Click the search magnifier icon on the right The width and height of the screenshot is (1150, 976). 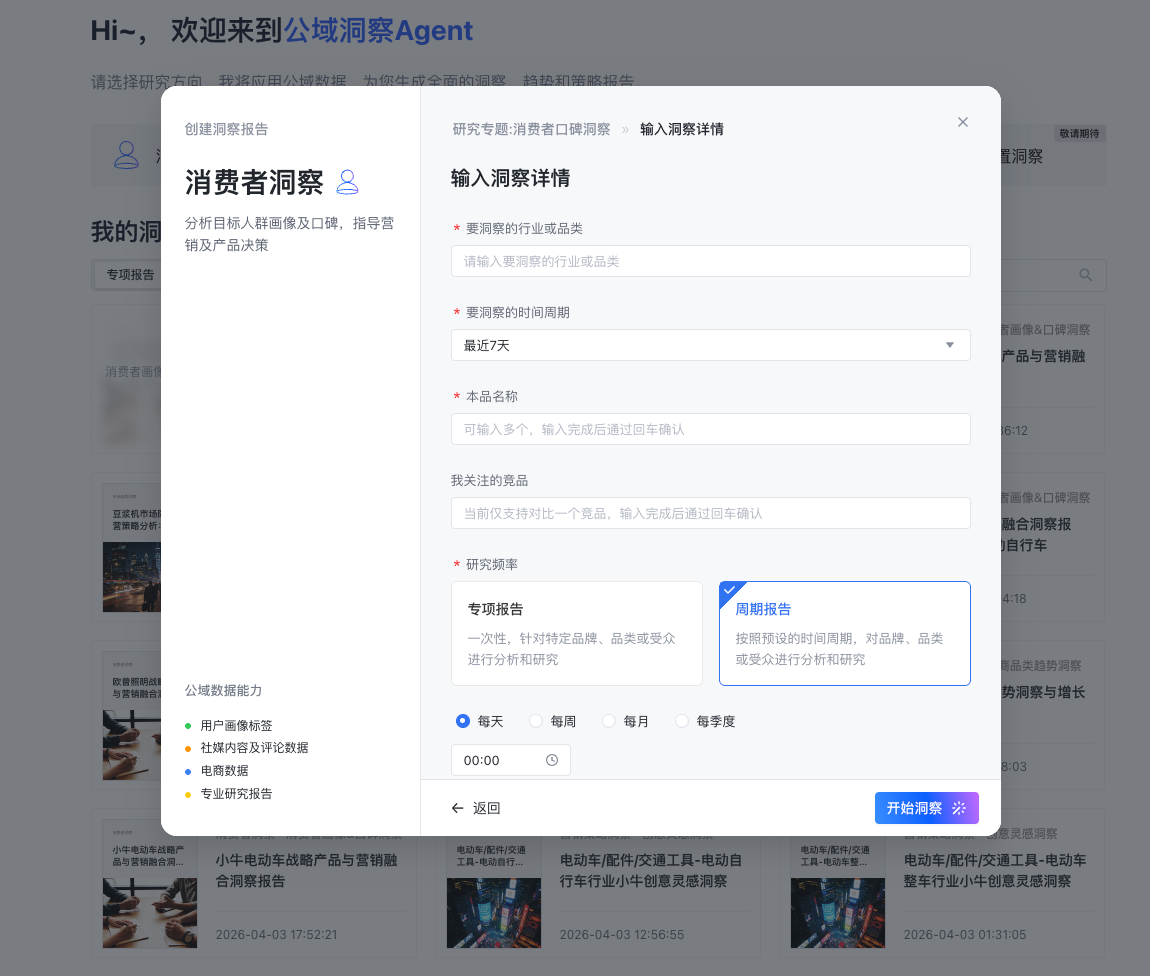point(1086,274)
